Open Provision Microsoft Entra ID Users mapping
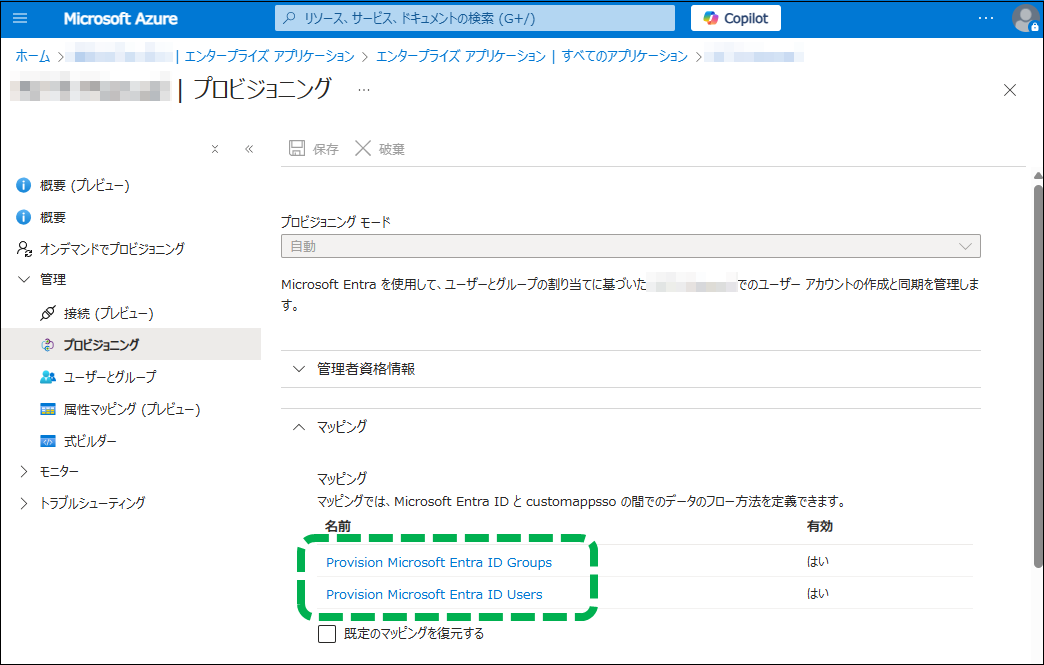 (434, 594)
